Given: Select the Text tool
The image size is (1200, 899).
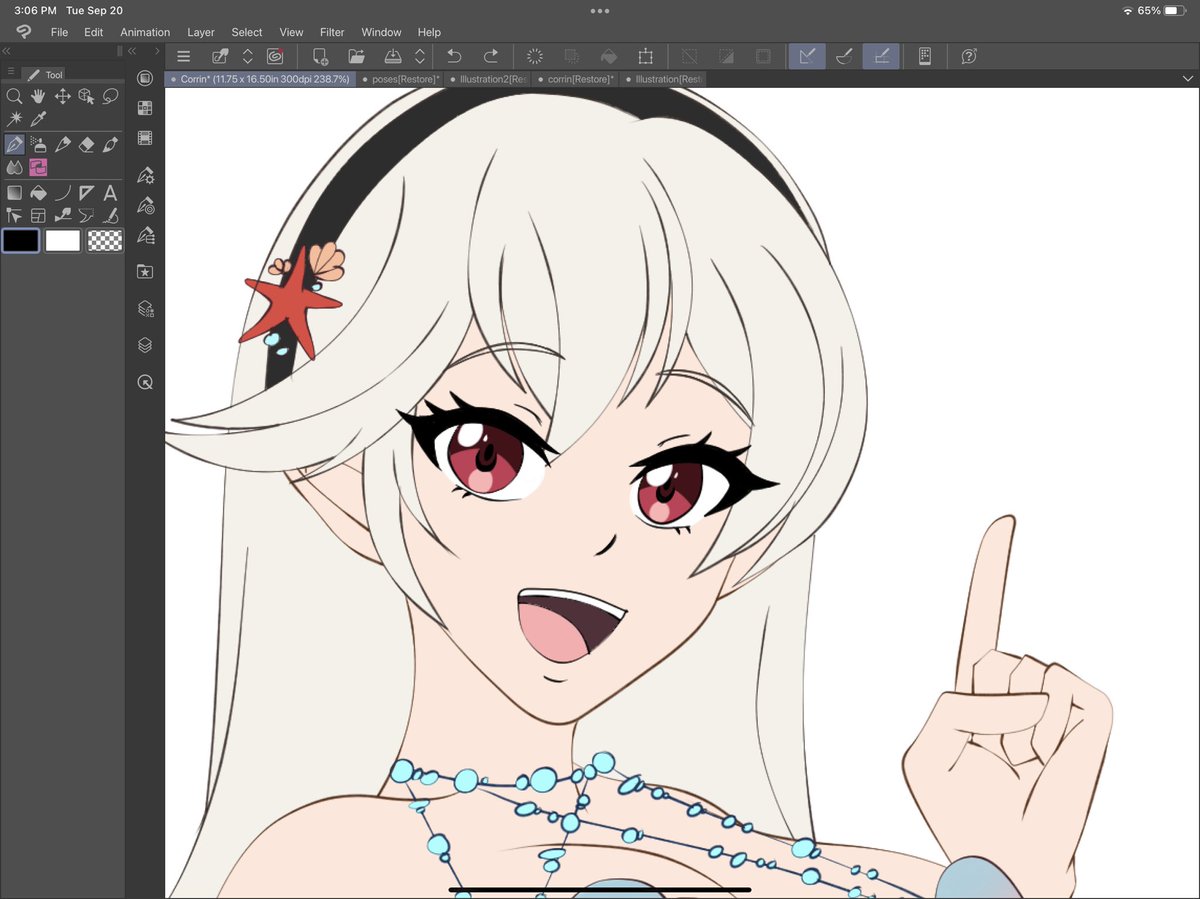Looking at the screenshot, I should pos(110,193).
